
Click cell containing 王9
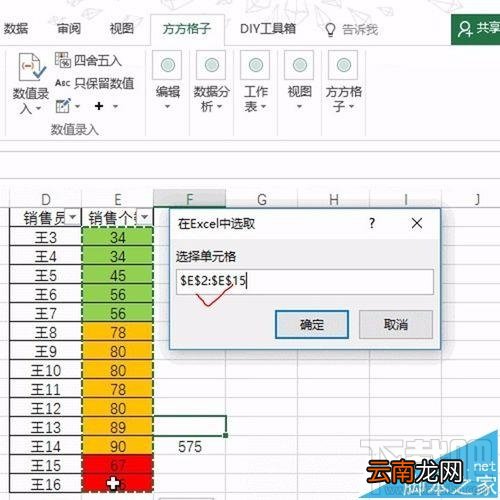tap(46, 351)
